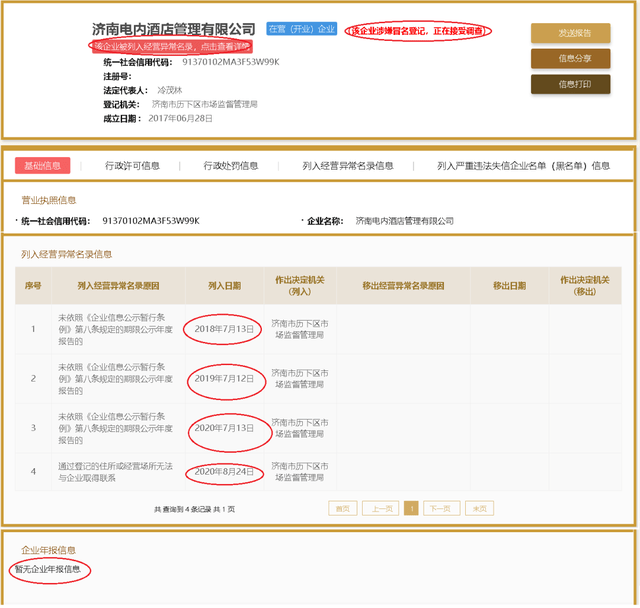Select the 信息打印 button

(x=570, y=84)
